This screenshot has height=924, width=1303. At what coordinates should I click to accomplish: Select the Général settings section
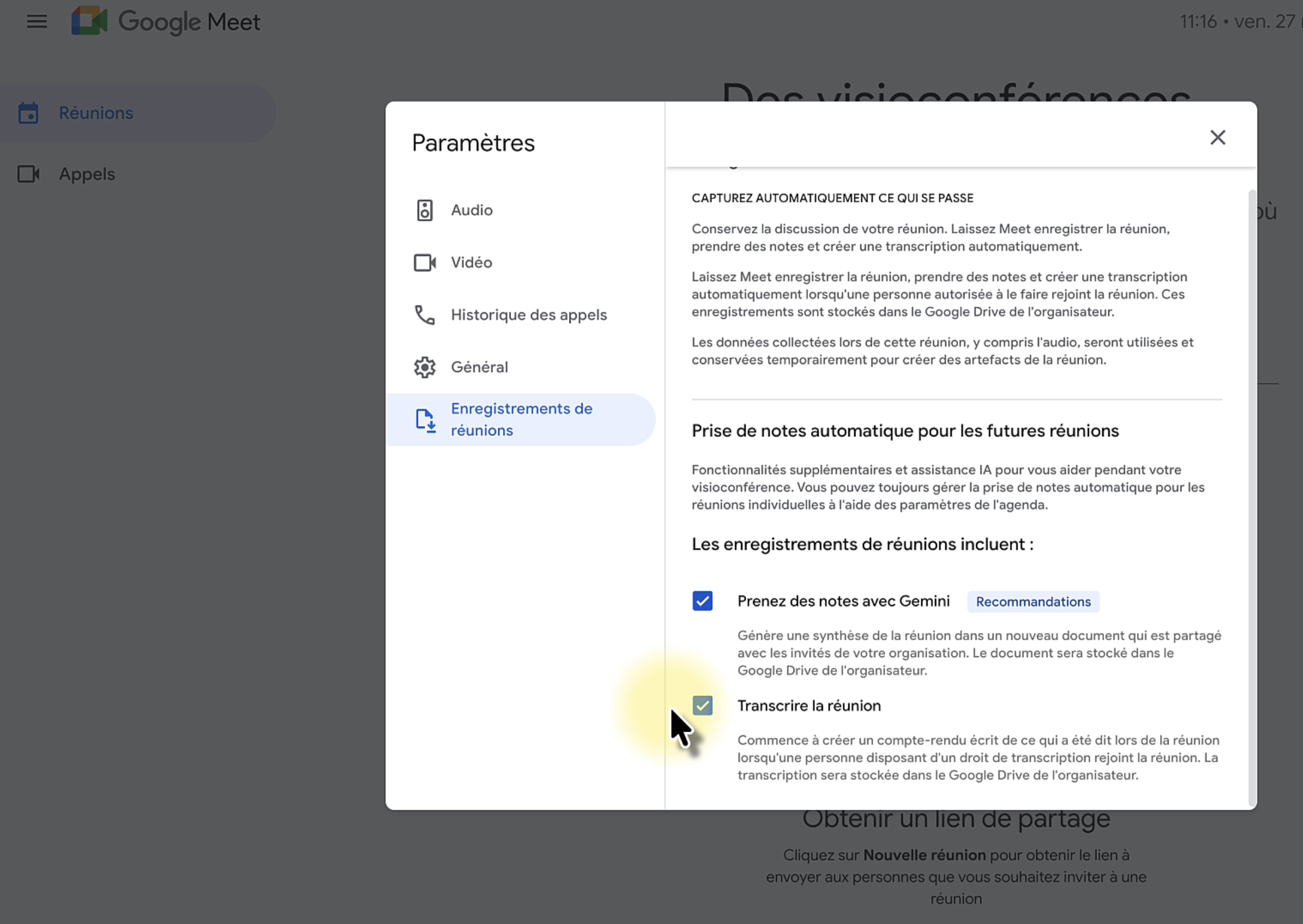pos(479,368)
